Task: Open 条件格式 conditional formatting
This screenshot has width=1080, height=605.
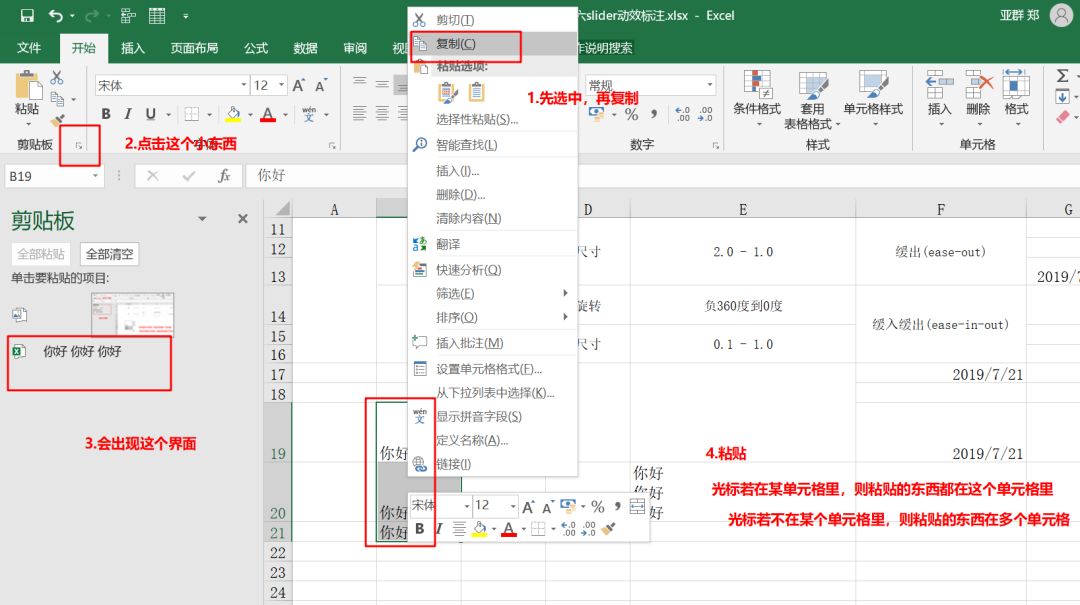Action: click(x=756, y=99)
